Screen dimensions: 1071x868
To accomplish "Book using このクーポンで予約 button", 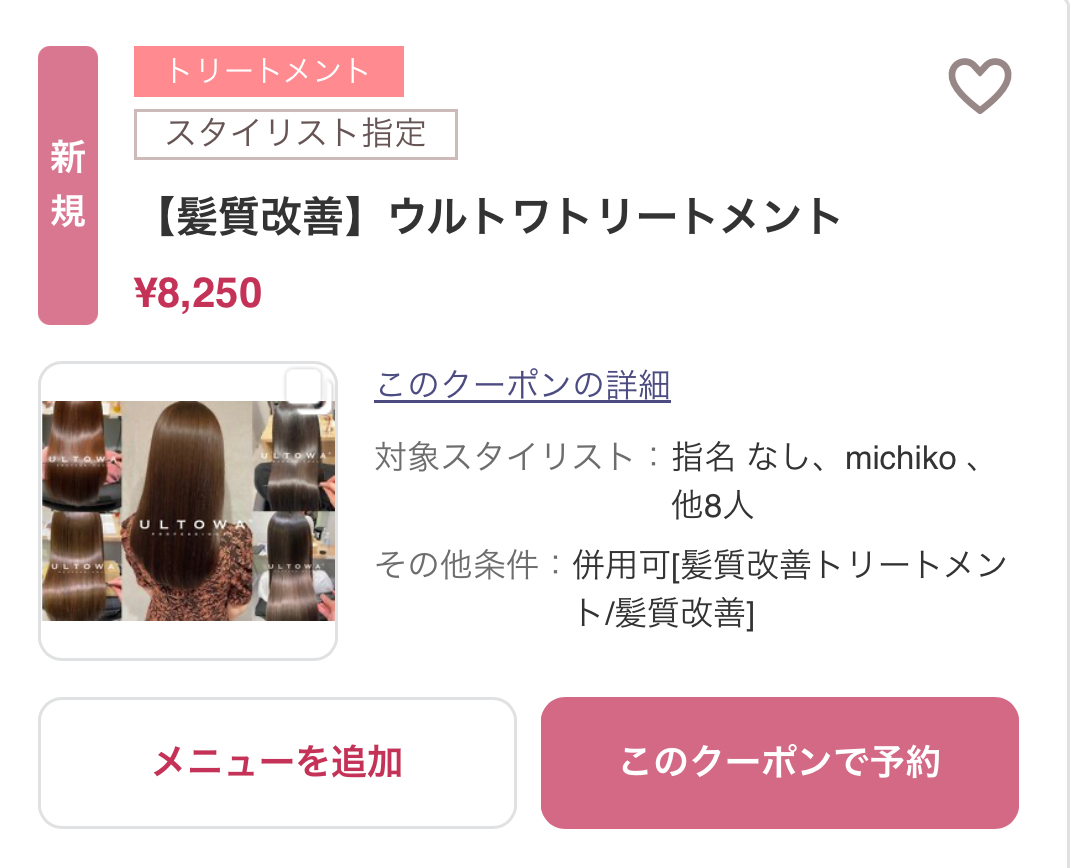I will [x=779, y=762].
